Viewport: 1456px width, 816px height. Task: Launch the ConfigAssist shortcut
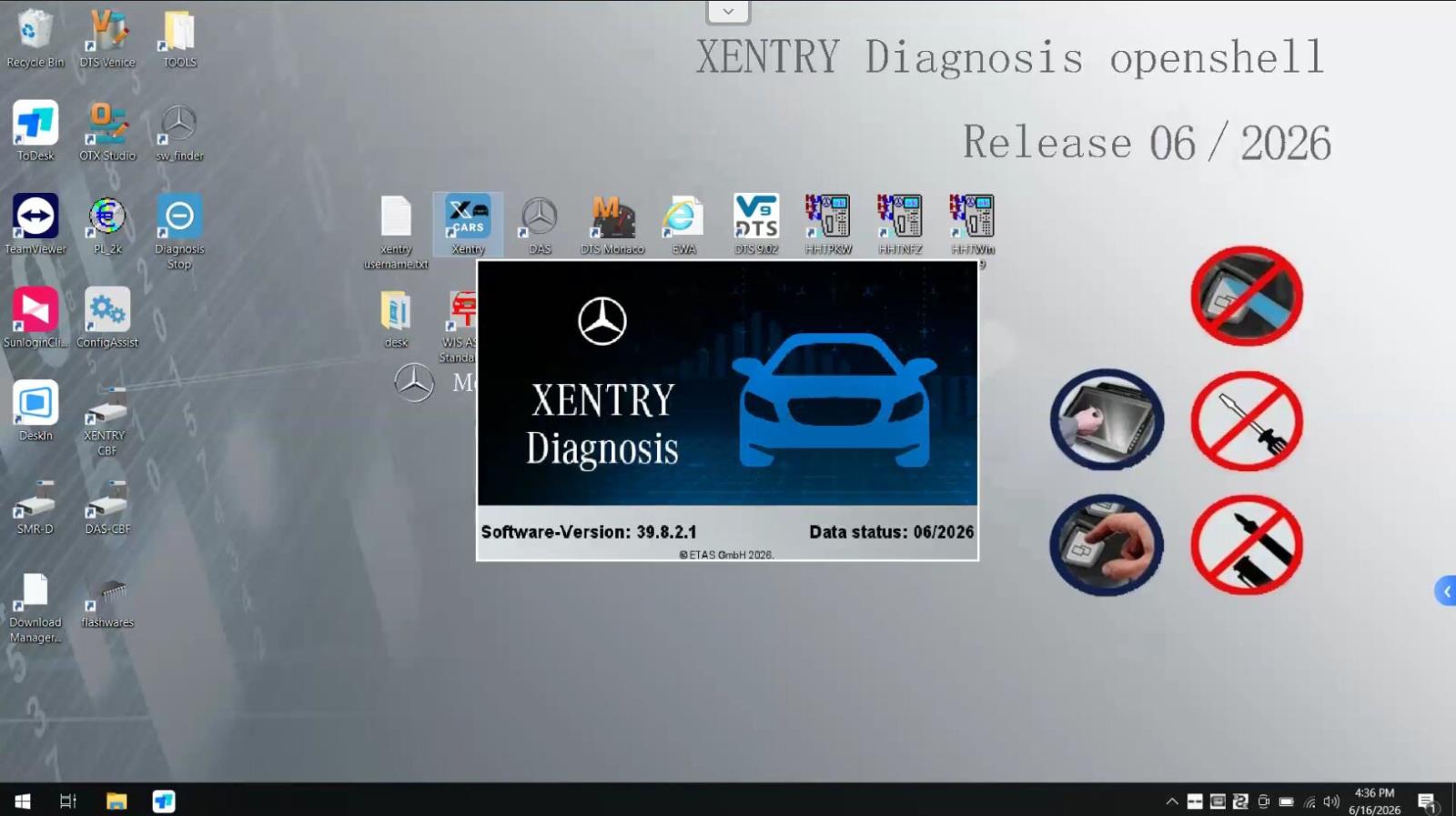click(x=107, y=318)
